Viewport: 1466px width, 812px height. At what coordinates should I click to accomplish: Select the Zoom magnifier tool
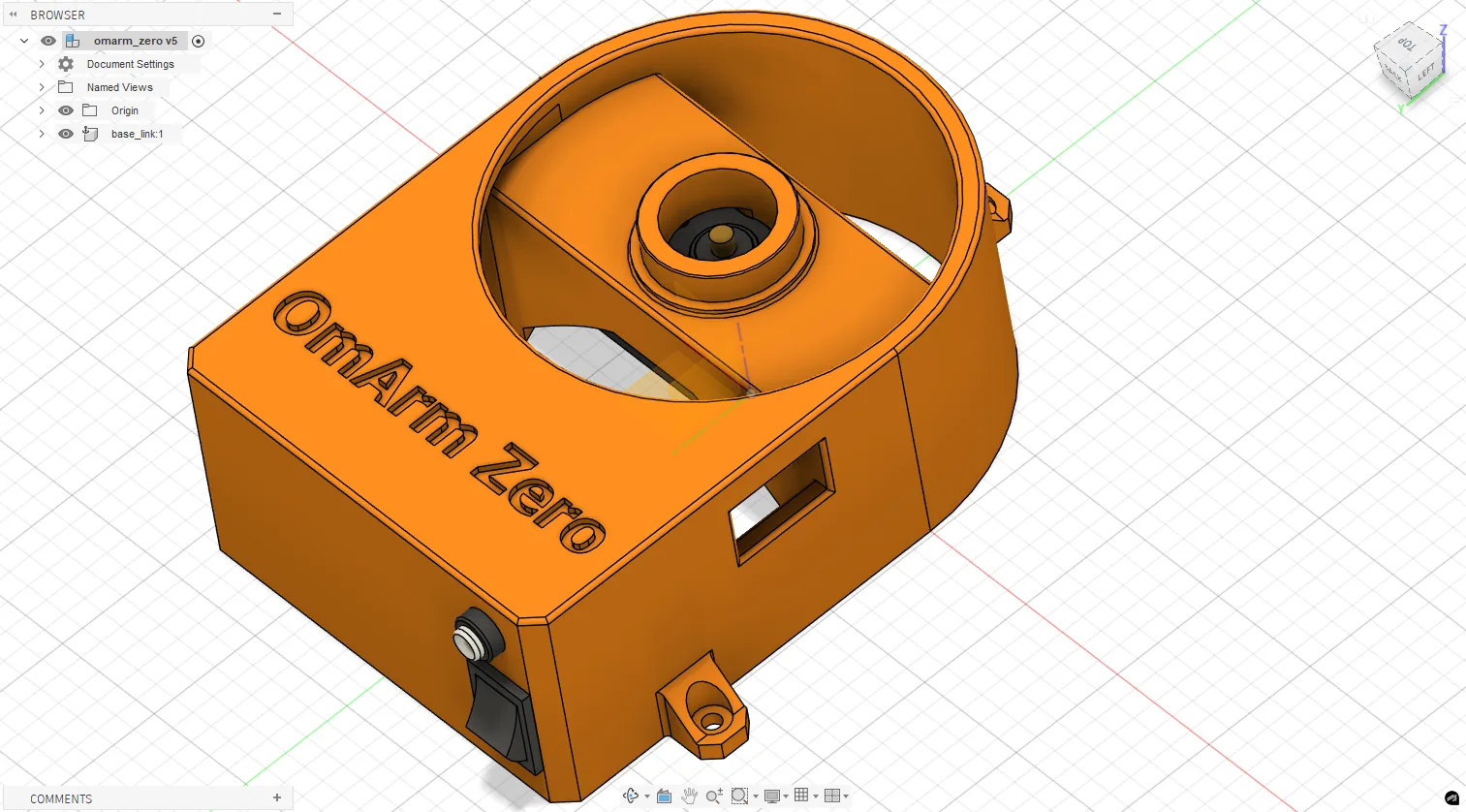click(714, 796)
